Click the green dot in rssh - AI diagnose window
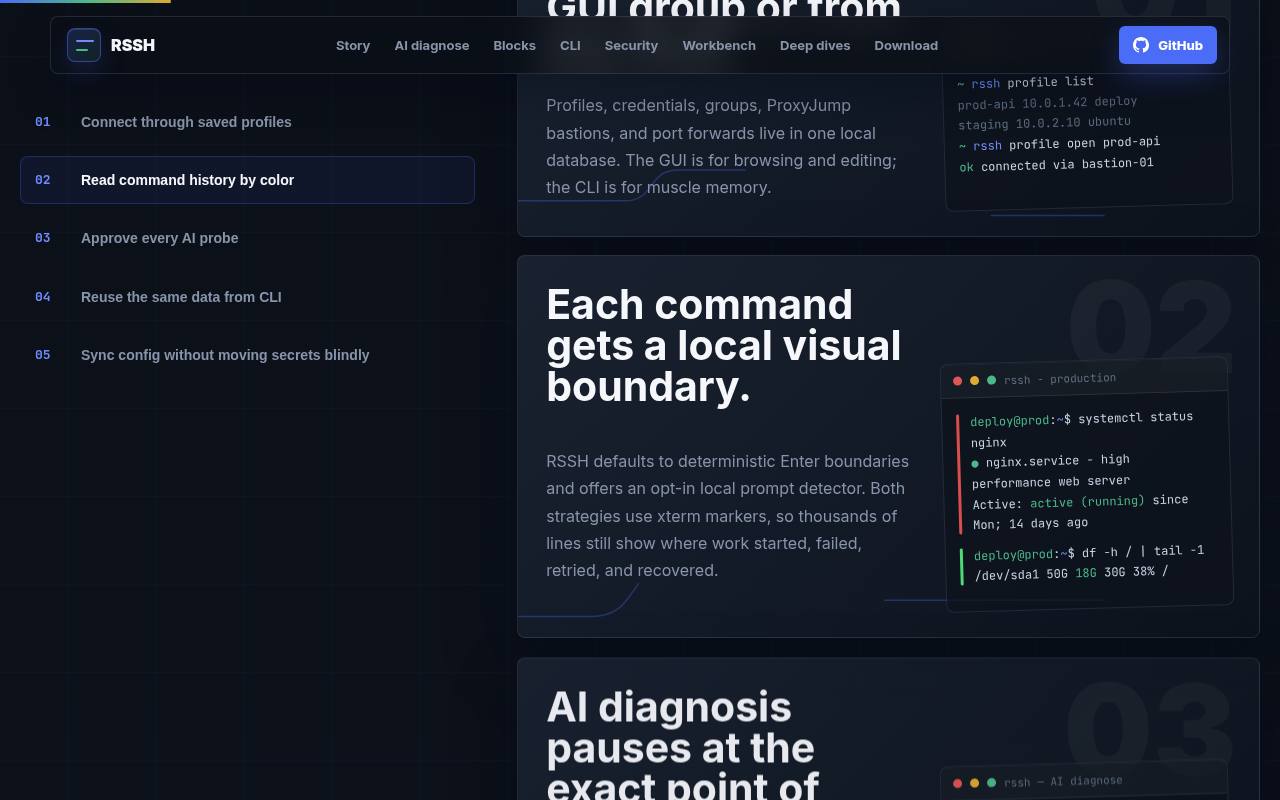 (992, 782)
